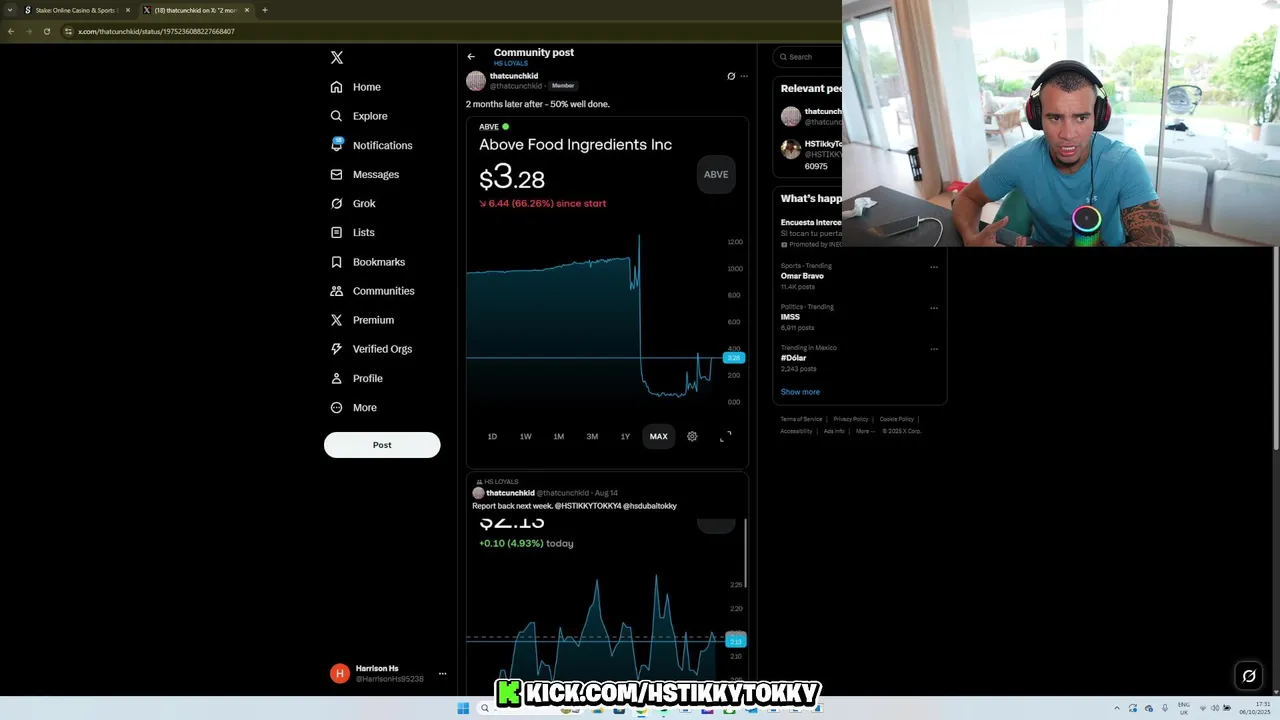This screenshot has height=720, width=1280.
Task: Click the browser back button
Action: [11, 31]
